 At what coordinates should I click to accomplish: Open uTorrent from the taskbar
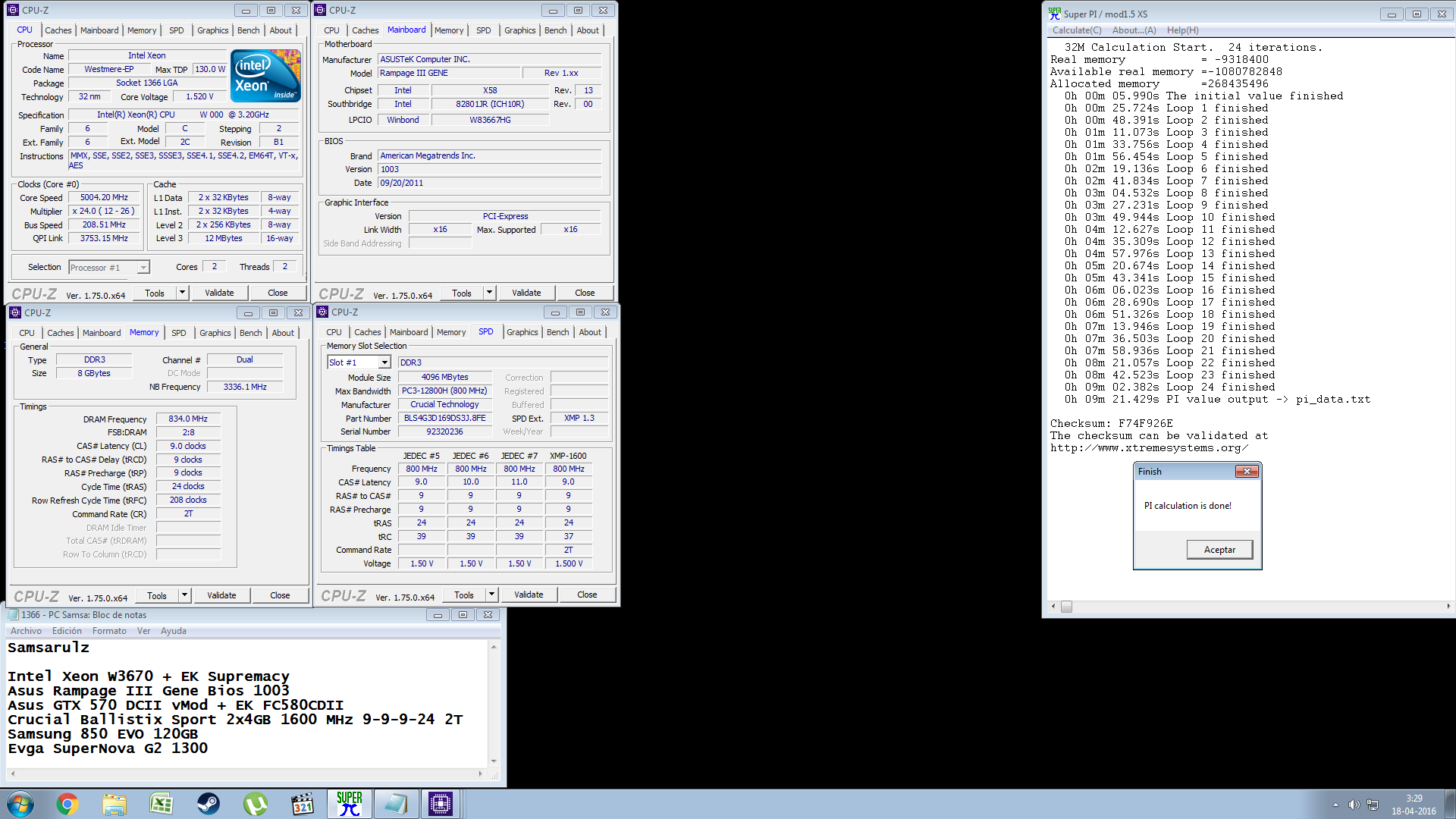tap(256, 804)
